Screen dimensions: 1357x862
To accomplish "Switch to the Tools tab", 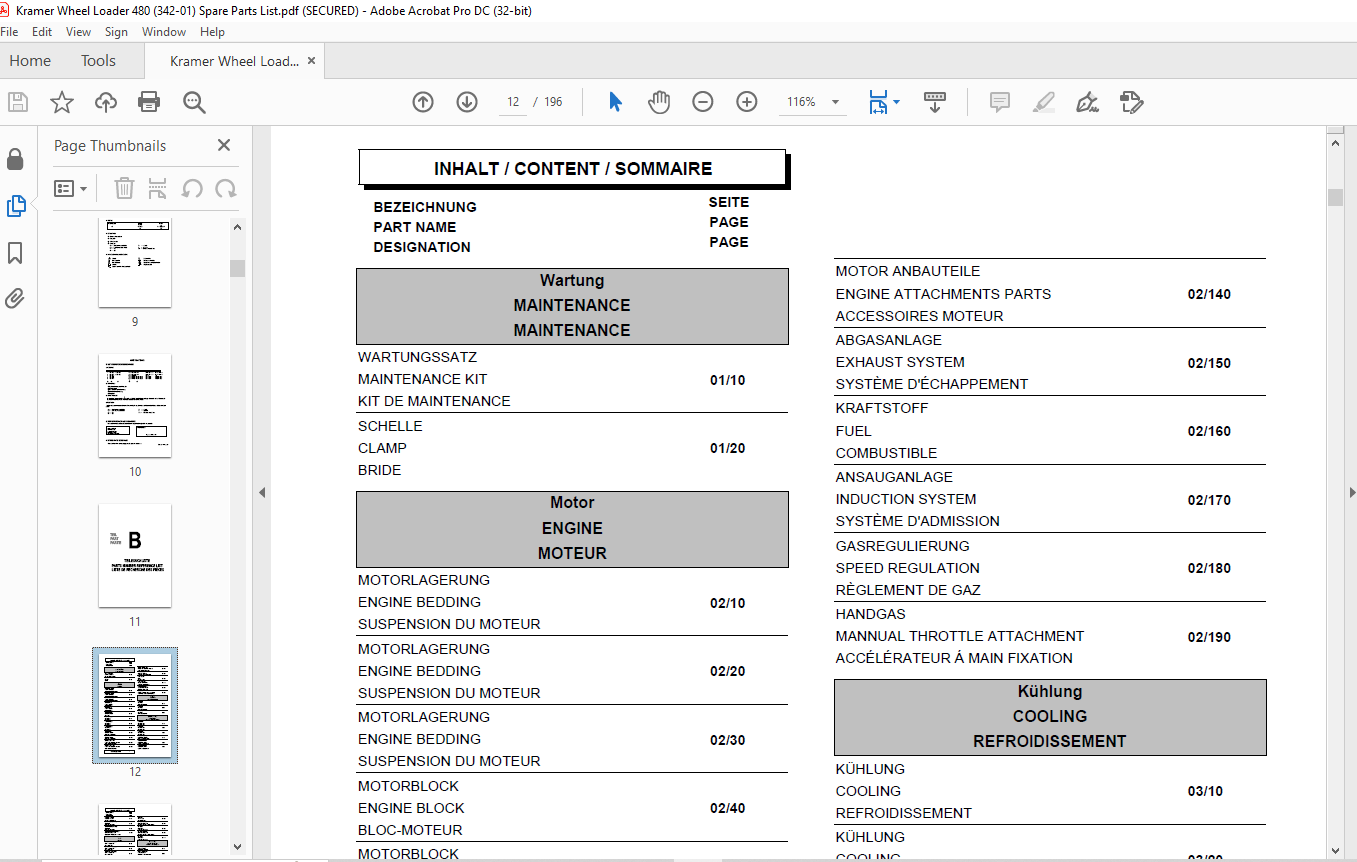I will (98, 61).
